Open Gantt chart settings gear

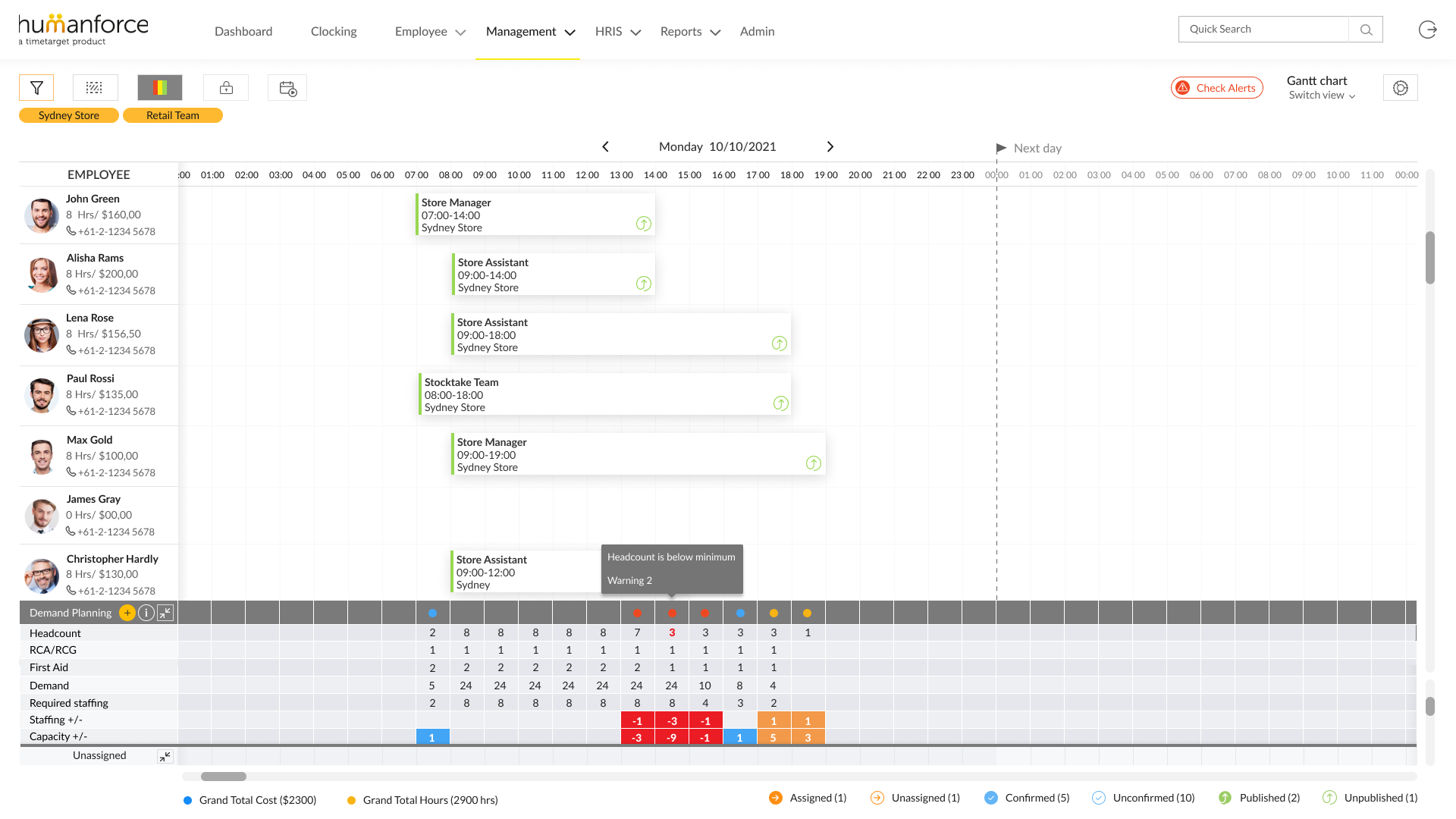tap(1400, 88)
